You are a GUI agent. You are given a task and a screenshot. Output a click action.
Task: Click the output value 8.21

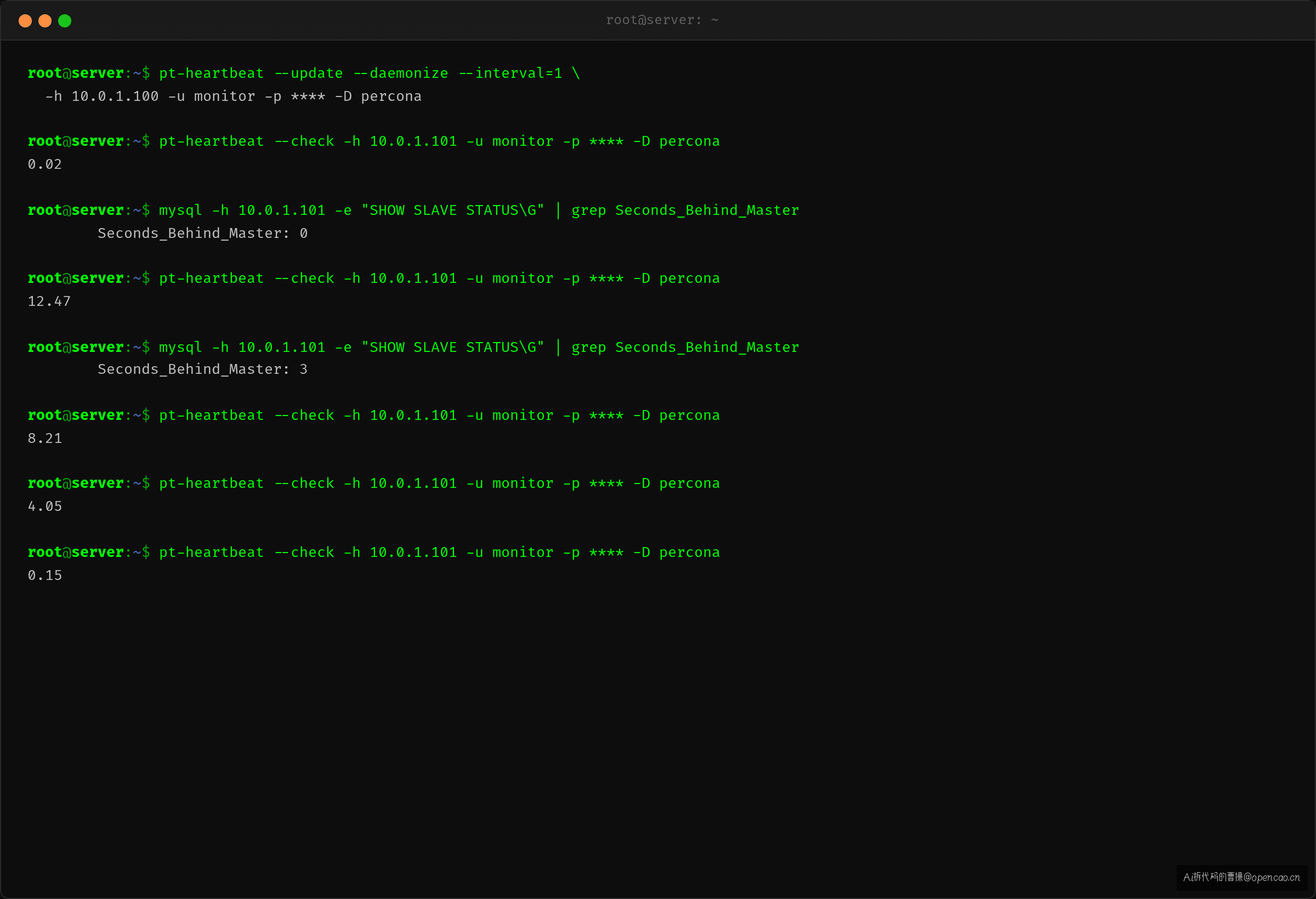click(x=45, y=438)
